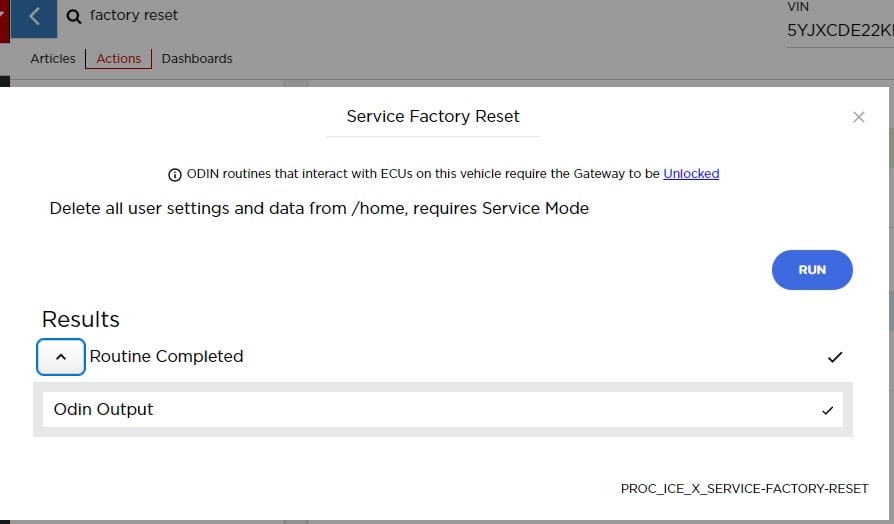This screenshot has width=894, height=524.
Task: Click the blue back arrow button
Action: pyautogui.click(x=35, y=17)
